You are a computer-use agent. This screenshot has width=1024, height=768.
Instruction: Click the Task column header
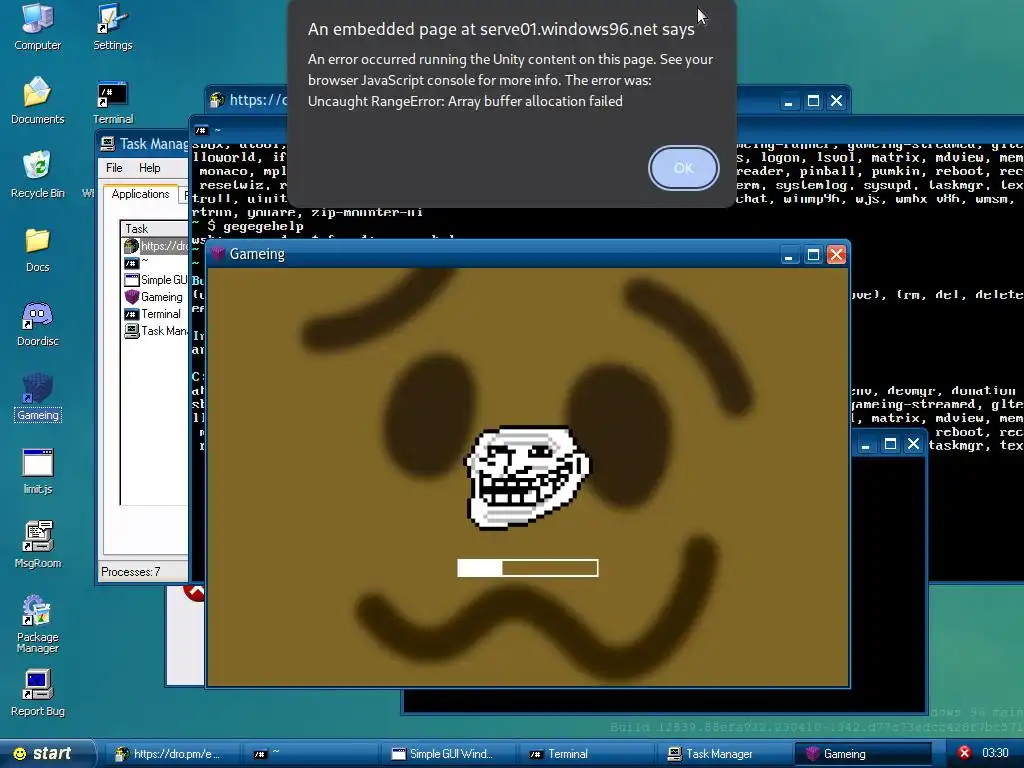click(155, 229)
